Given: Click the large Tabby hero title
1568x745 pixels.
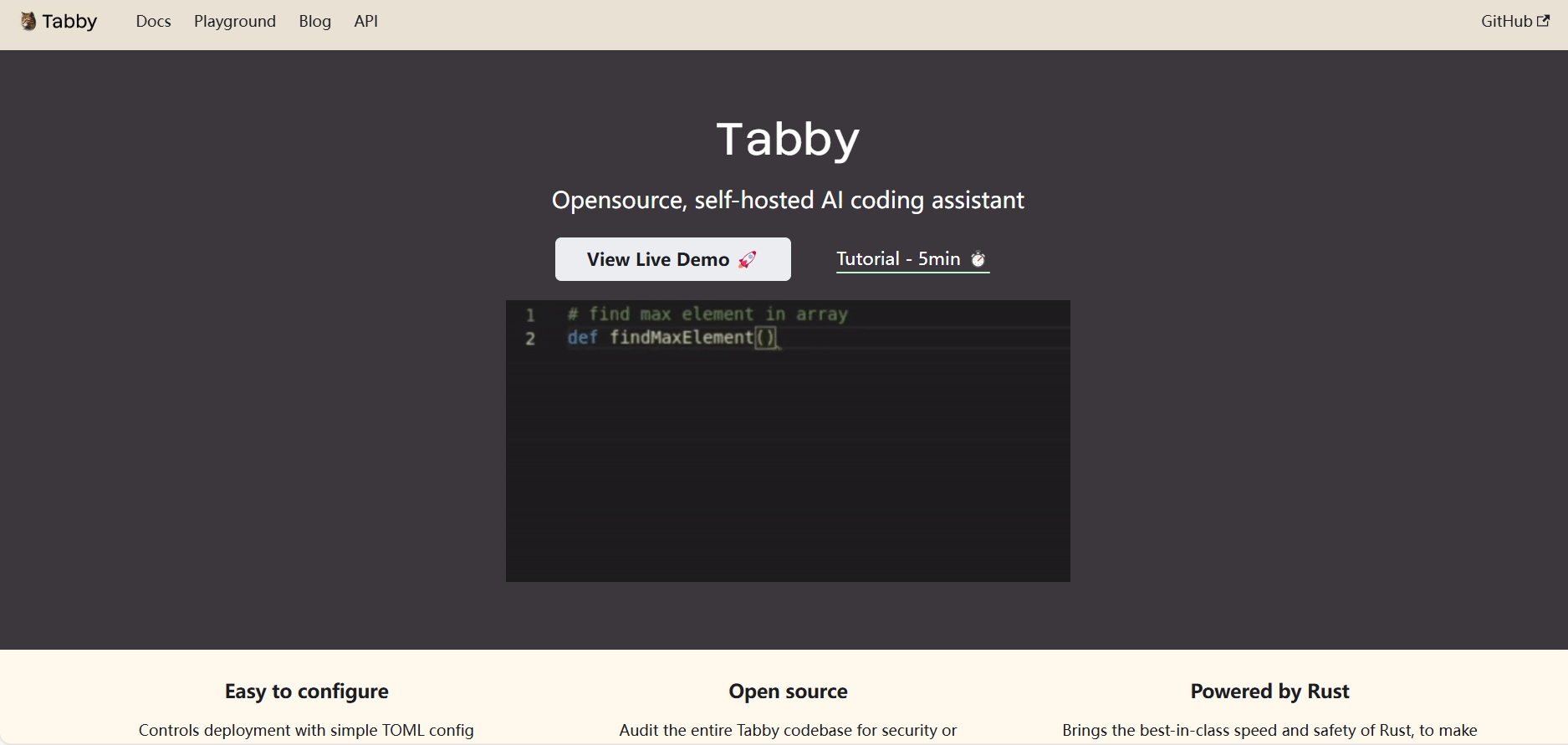Looking at the screenshot, I should (788, 139).
